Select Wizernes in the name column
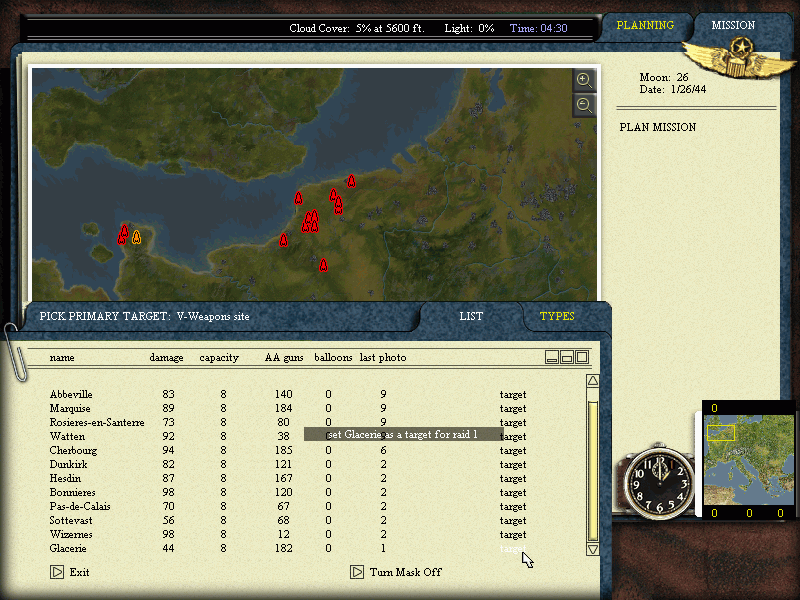This screenshot has width=800, height=600. point(71,535)
